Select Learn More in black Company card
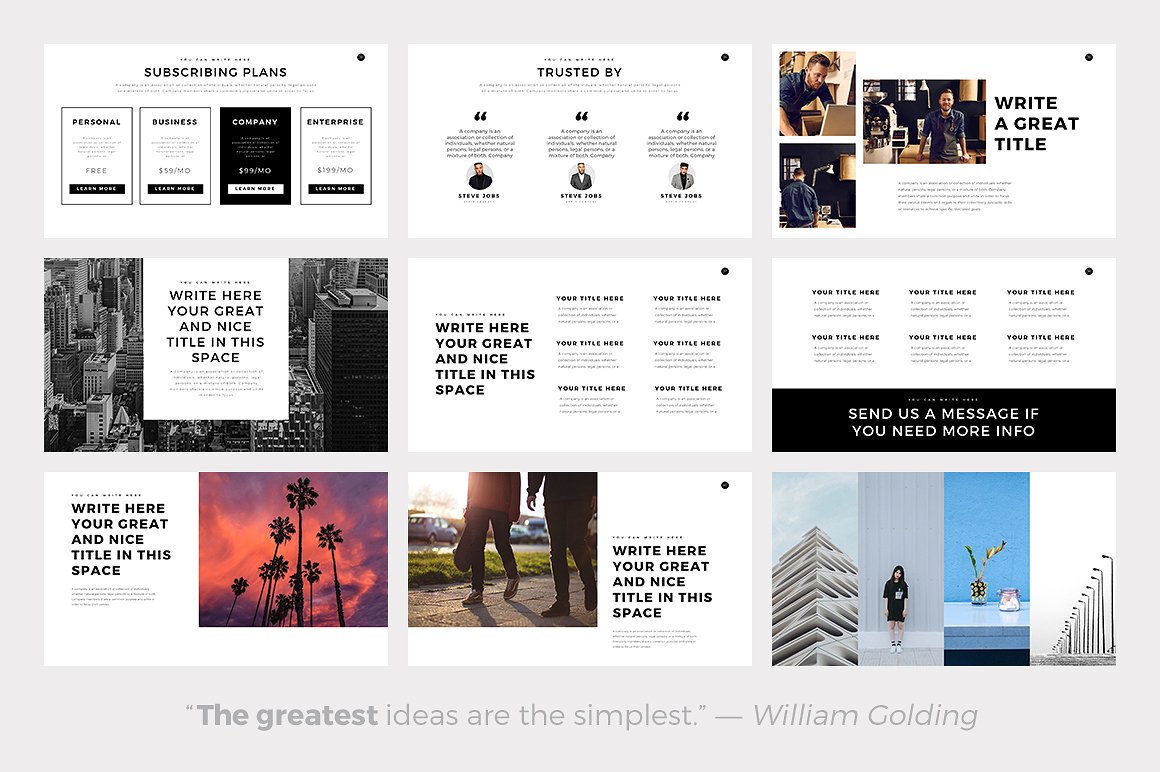The width and height of the screenshot is (1160, 772). tap(255, 189)
